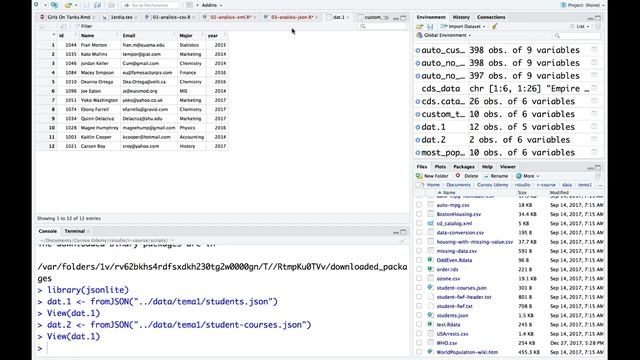Check the box next to student-courses.json
This screenshot has height=360, width=640.
(x=419, y=288)
